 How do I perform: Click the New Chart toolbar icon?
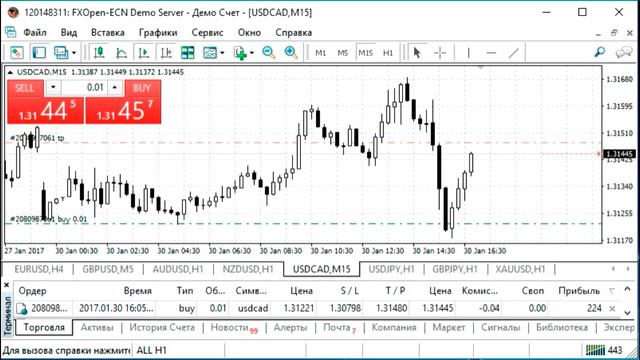[x=17, y=52]
